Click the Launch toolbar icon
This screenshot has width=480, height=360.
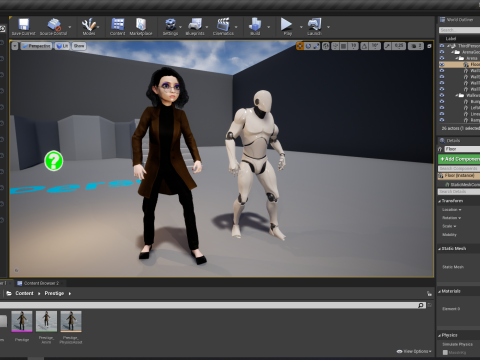314,25
